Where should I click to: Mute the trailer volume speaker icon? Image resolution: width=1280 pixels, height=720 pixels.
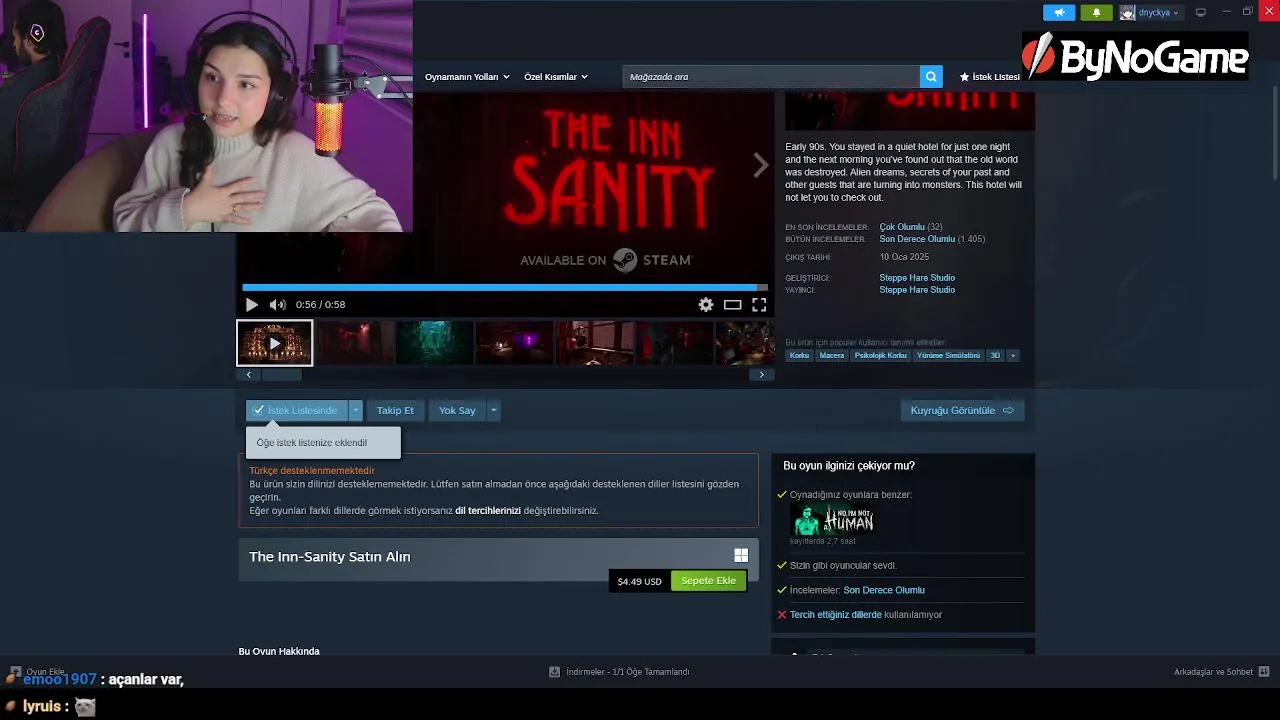point(277,305)
